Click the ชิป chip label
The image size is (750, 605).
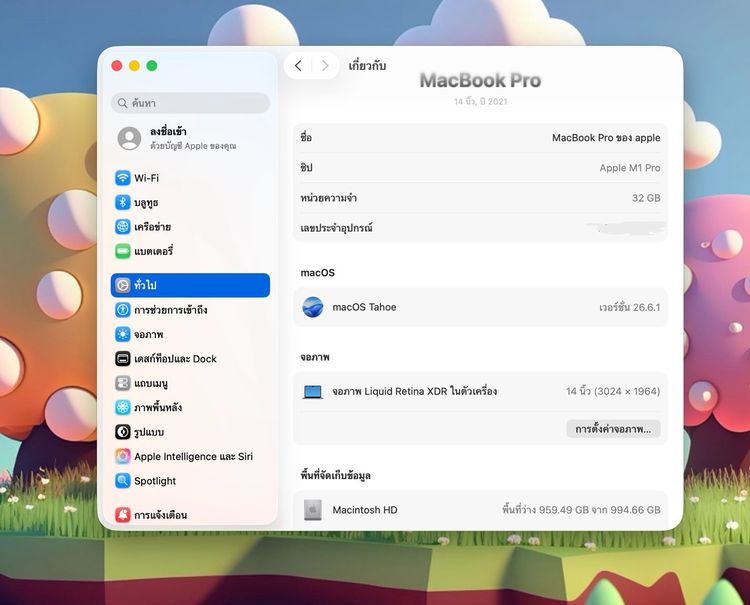306,168
